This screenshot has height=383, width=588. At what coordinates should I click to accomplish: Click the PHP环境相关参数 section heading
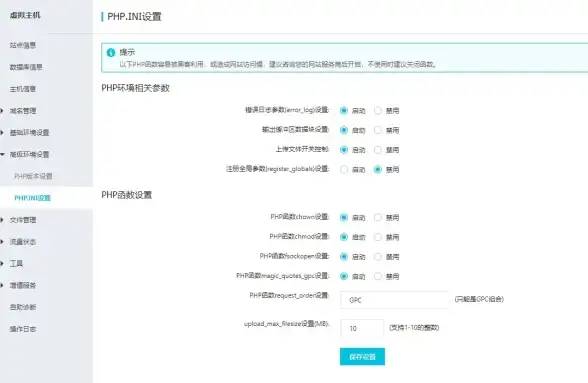(x=135, y=88)
